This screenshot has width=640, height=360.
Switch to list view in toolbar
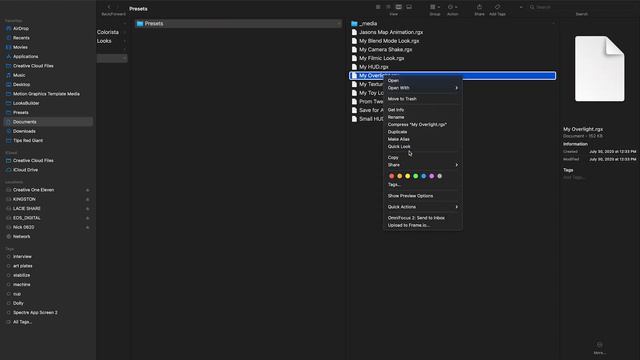click(388, 7)
